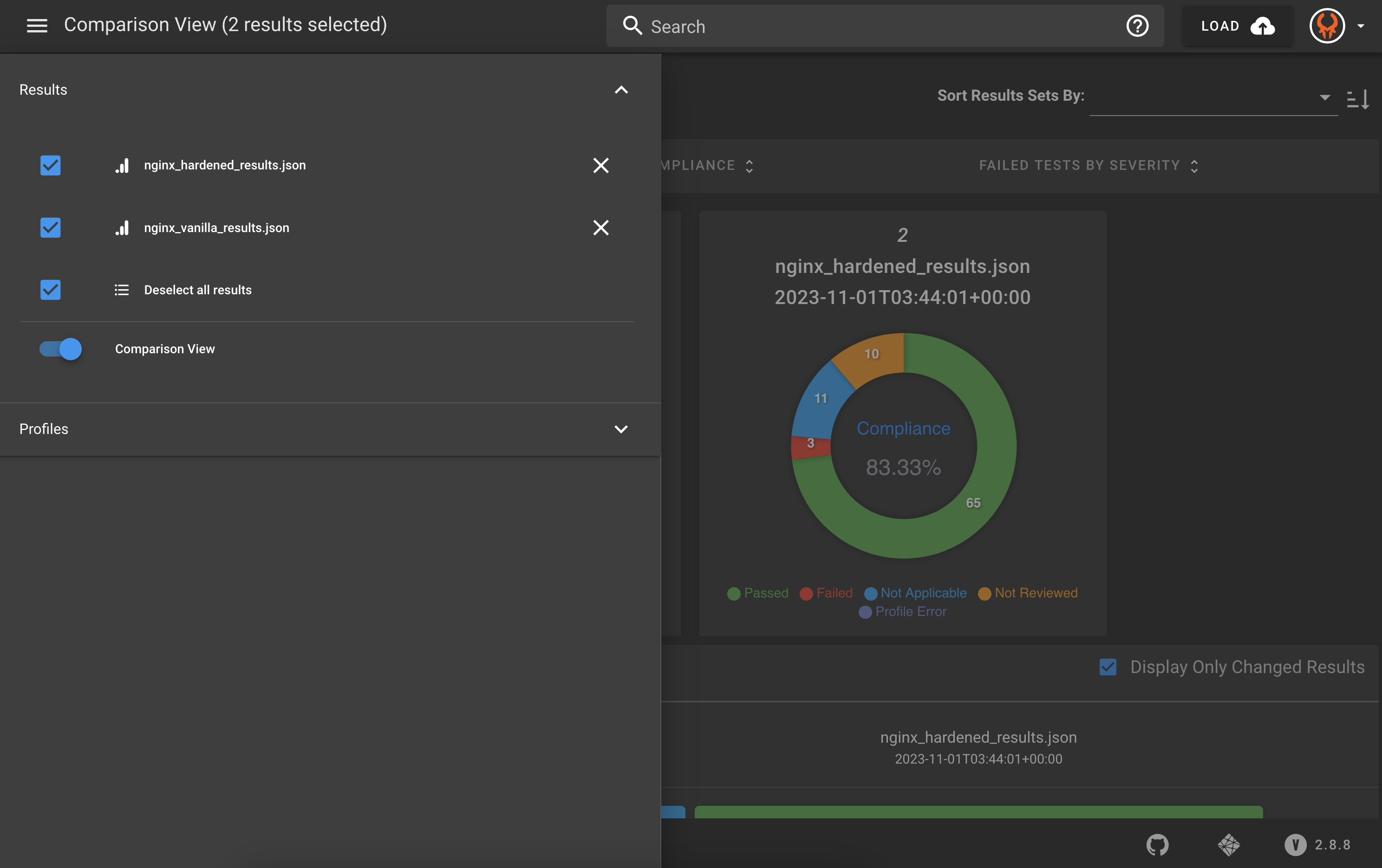Click Deselect all results

[x=197, y=290]
